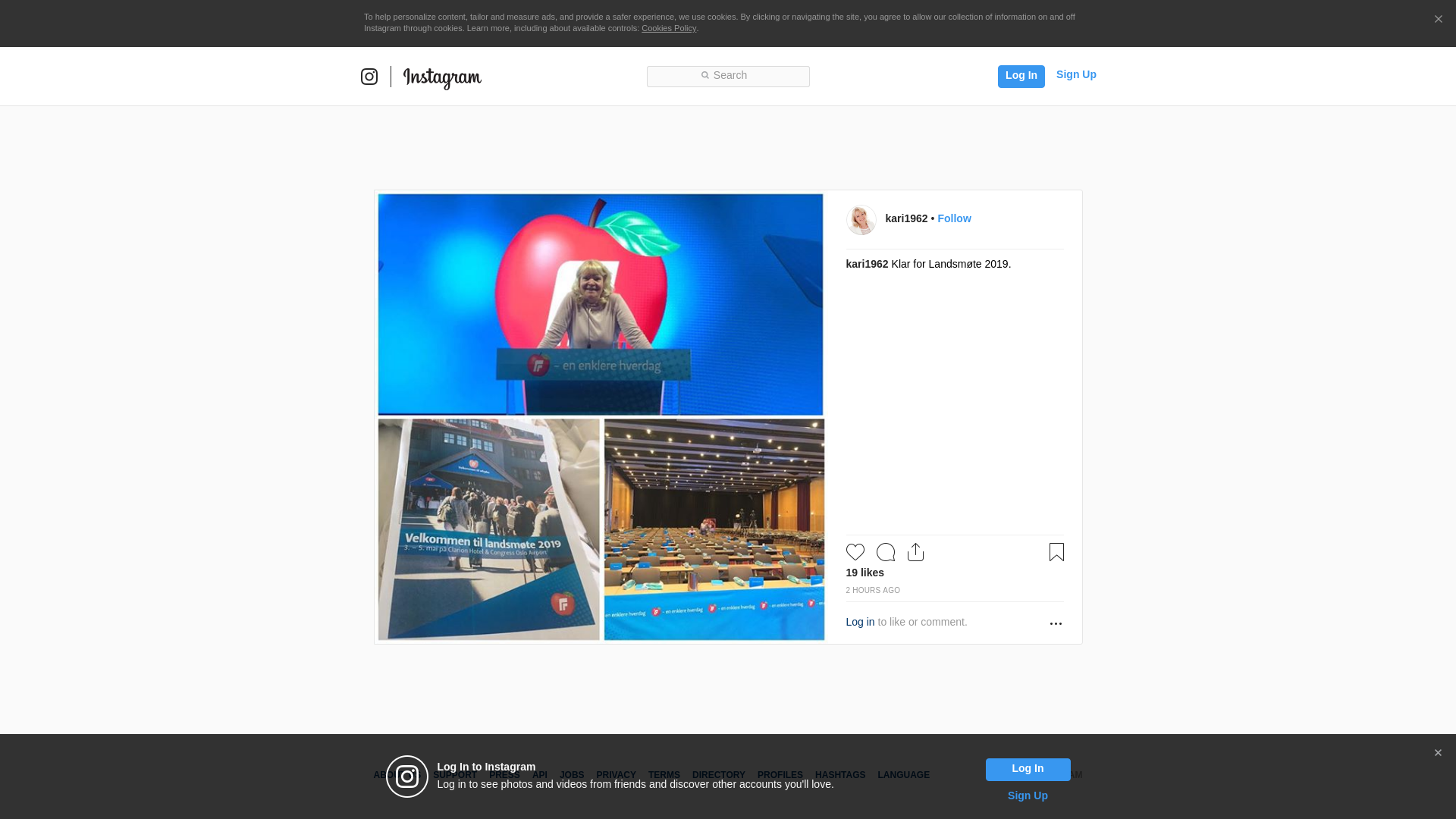The height and width of the screenshot is (819, 1456).
Task: Click the bottom banner Sign Up link
Action: tap(1028, 795)
